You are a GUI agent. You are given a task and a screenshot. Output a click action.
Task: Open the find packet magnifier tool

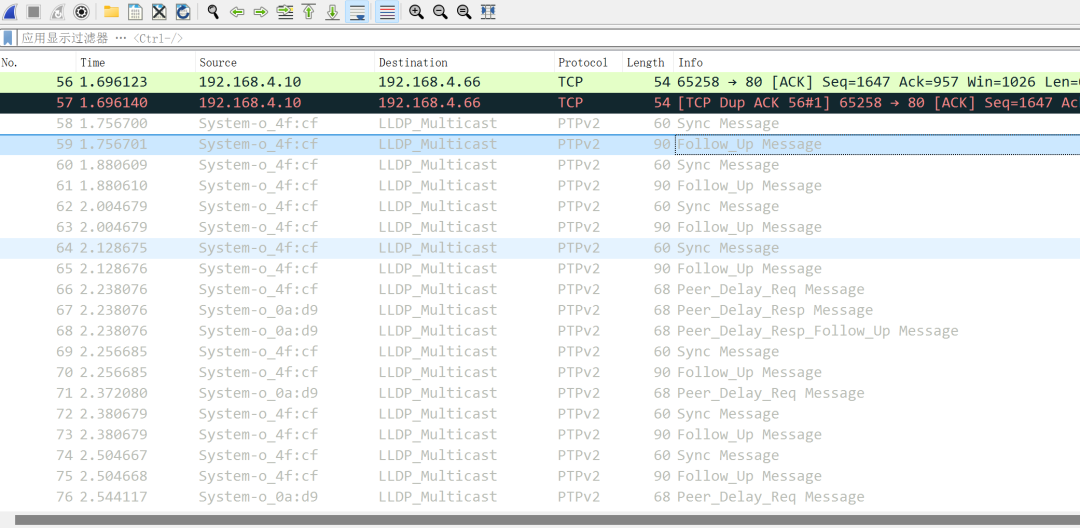[213, 12]
